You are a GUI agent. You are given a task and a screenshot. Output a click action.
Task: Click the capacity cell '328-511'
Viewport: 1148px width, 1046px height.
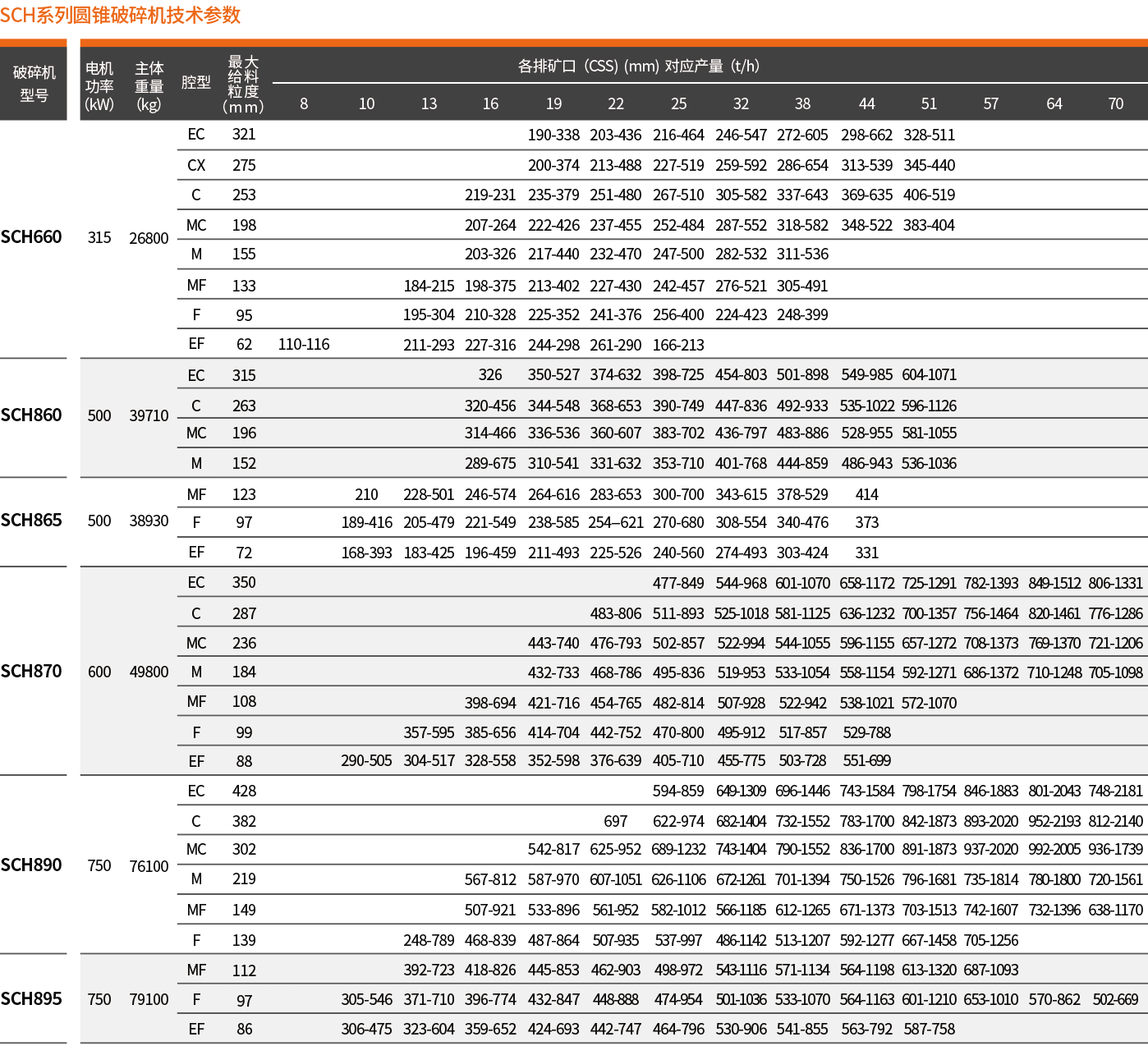(x=930, y=135)
